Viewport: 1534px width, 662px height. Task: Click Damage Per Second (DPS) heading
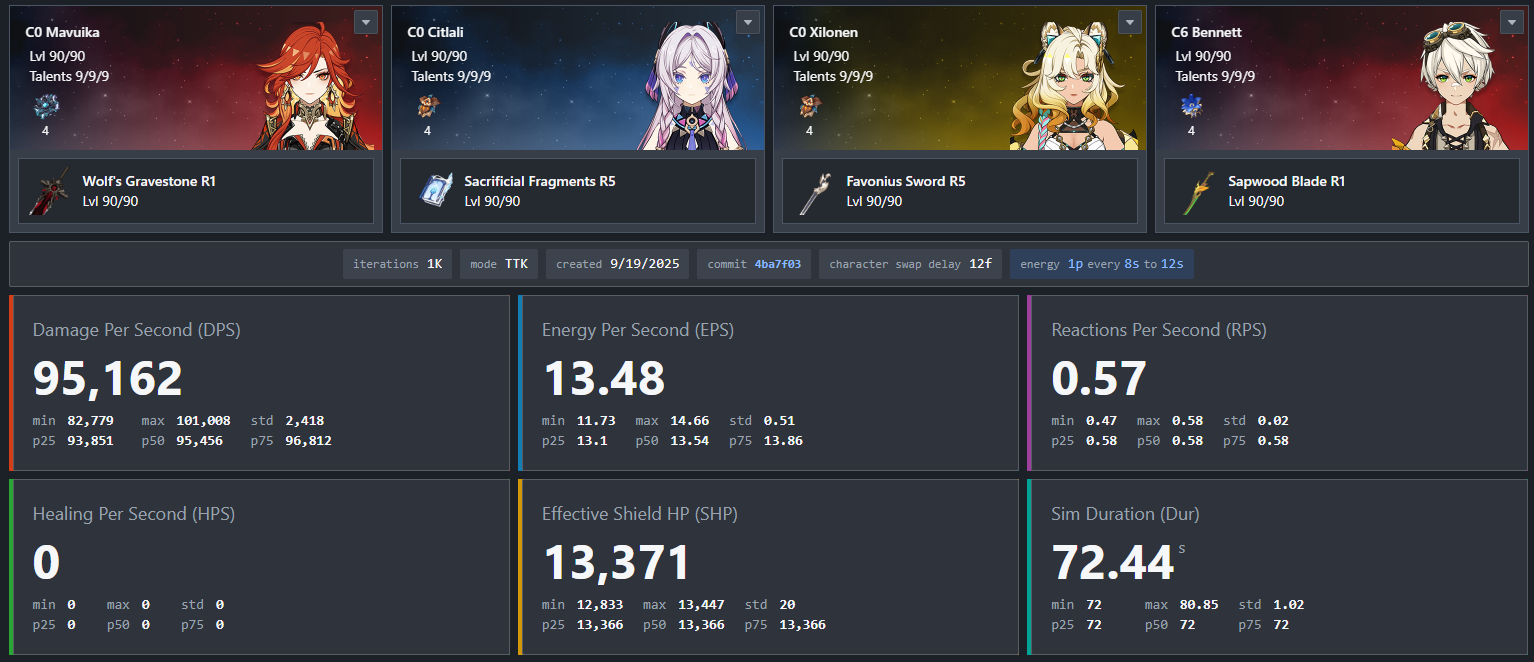(137, 330)
